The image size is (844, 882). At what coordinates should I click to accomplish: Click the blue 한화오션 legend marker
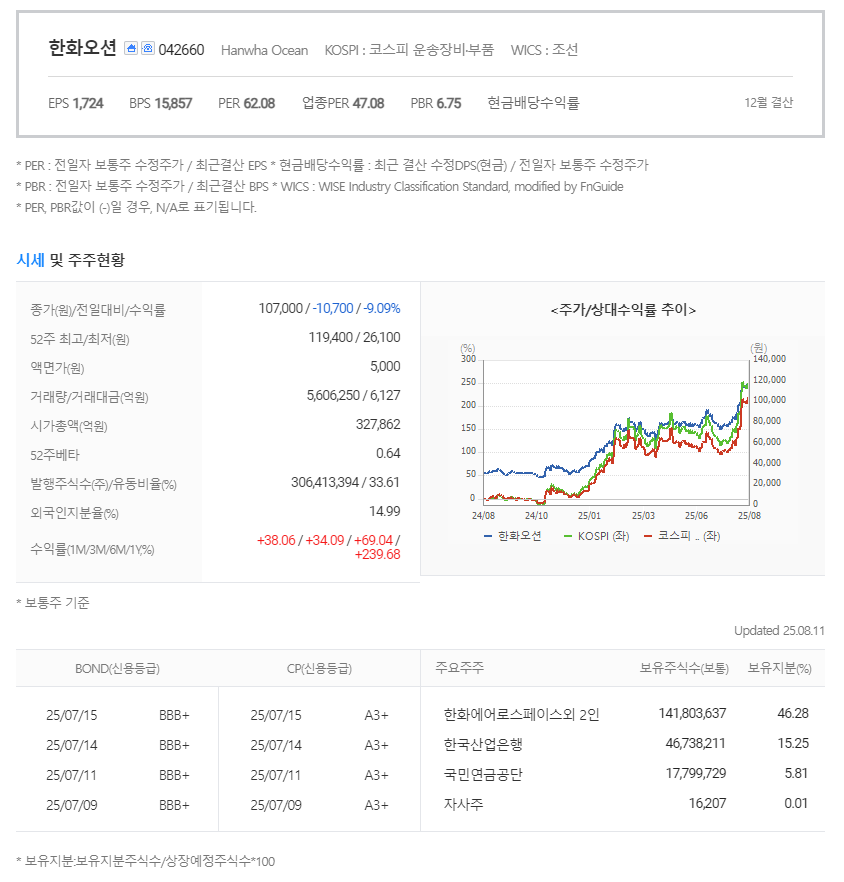click(x=488, y=536)
